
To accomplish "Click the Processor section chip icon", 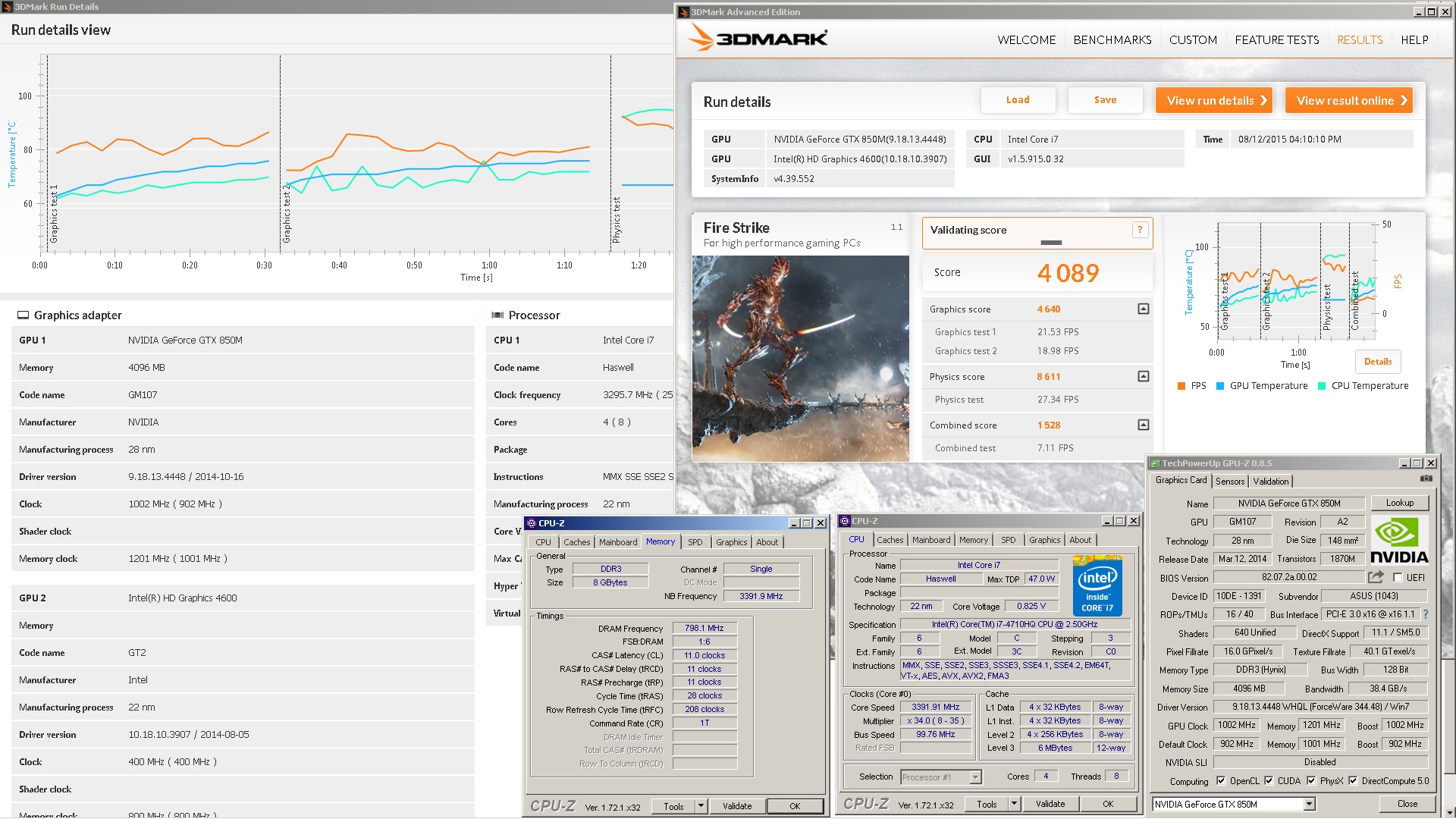I will tap(497, 315).
